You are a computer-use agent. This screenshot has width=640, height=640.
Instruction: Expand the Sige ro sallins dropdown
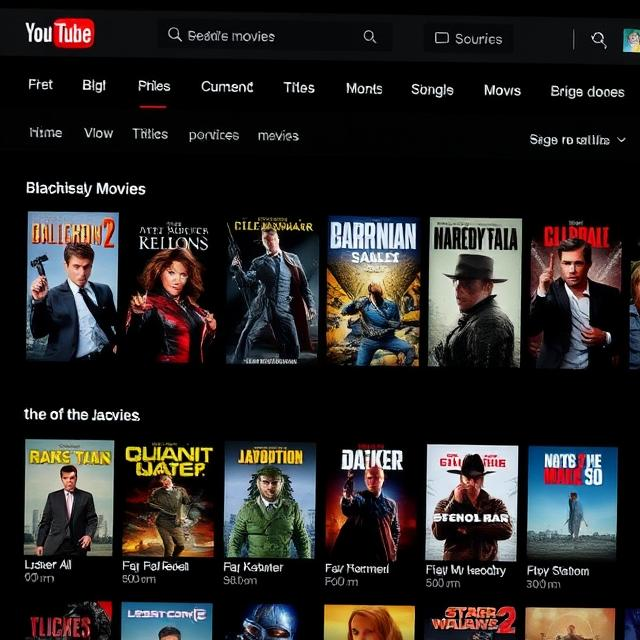577,140
